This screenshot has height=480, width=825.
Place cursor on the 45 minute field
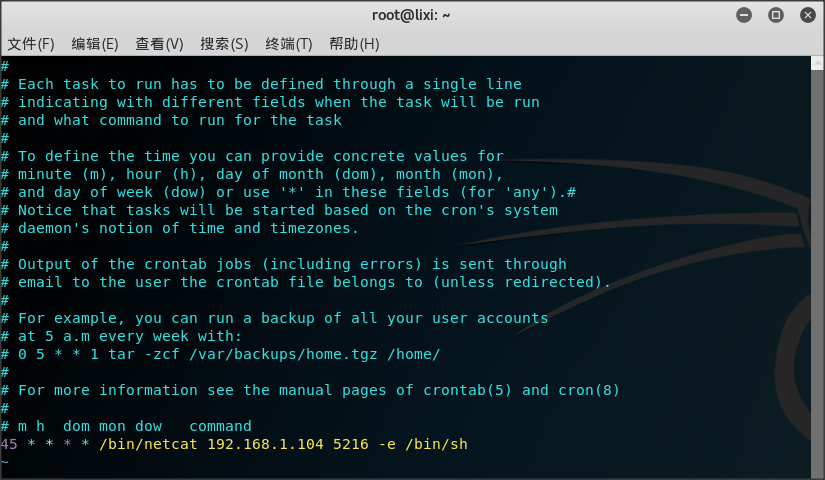9,444
